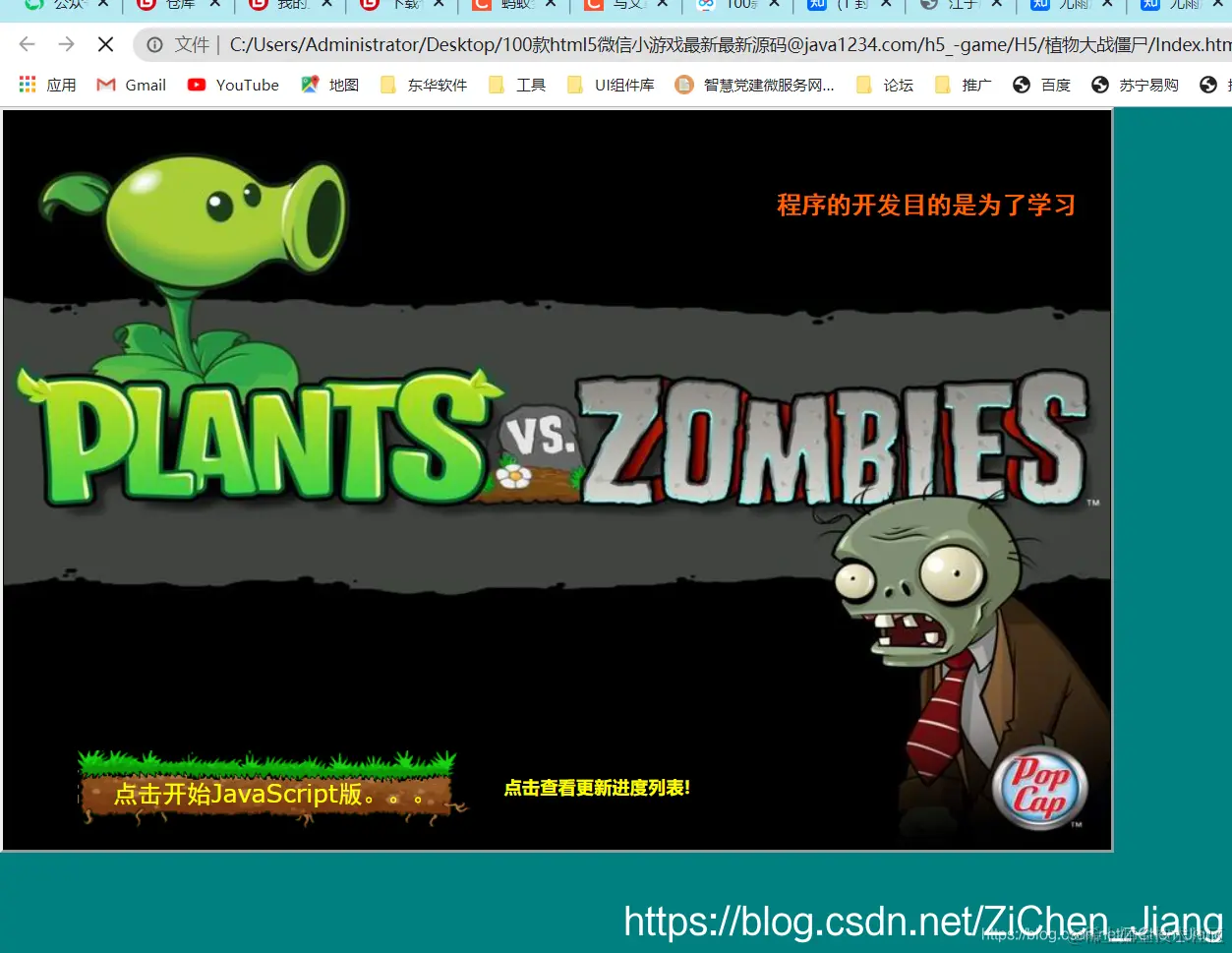Close the 蚂蚁 browser tab
Viewport: 1232px width, 953px height.
tap(551, 4)
